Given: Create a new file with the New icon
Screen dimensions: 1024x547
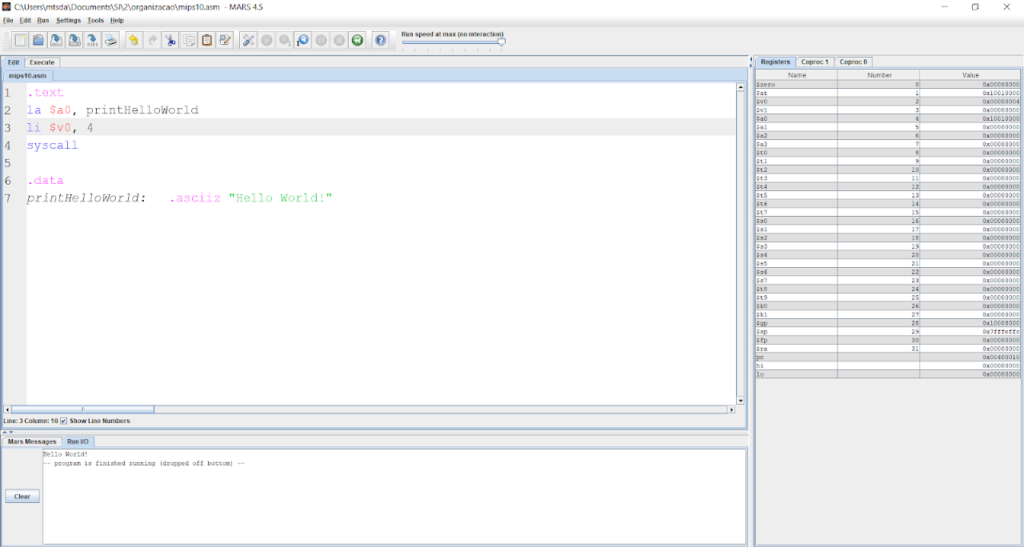Looking at the screenshot, I should coord(20,40).
